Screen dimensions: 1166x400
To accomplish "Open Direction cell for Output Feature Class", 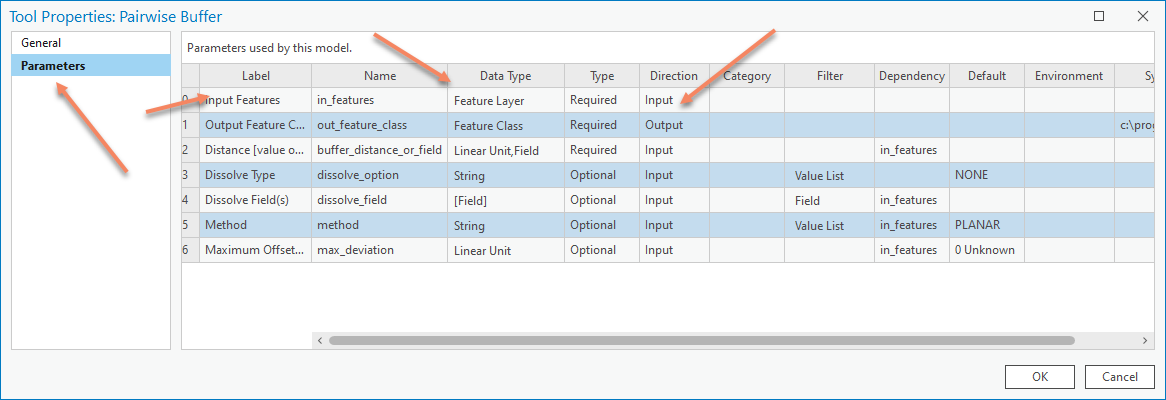I will click(x=673, y=125).
